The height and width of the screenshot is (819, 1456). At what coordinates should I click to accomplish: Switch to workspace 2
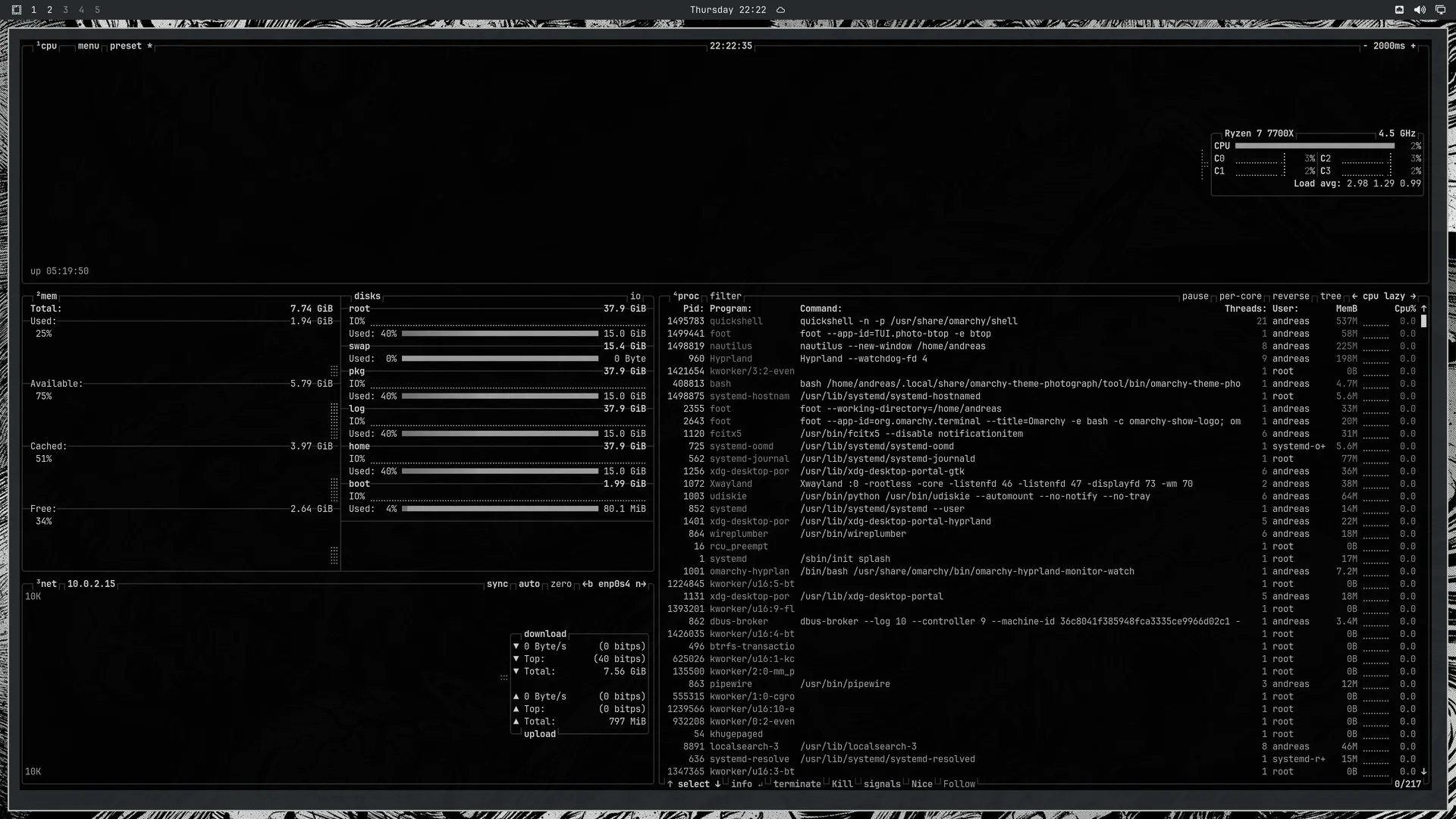click(49, 10)
